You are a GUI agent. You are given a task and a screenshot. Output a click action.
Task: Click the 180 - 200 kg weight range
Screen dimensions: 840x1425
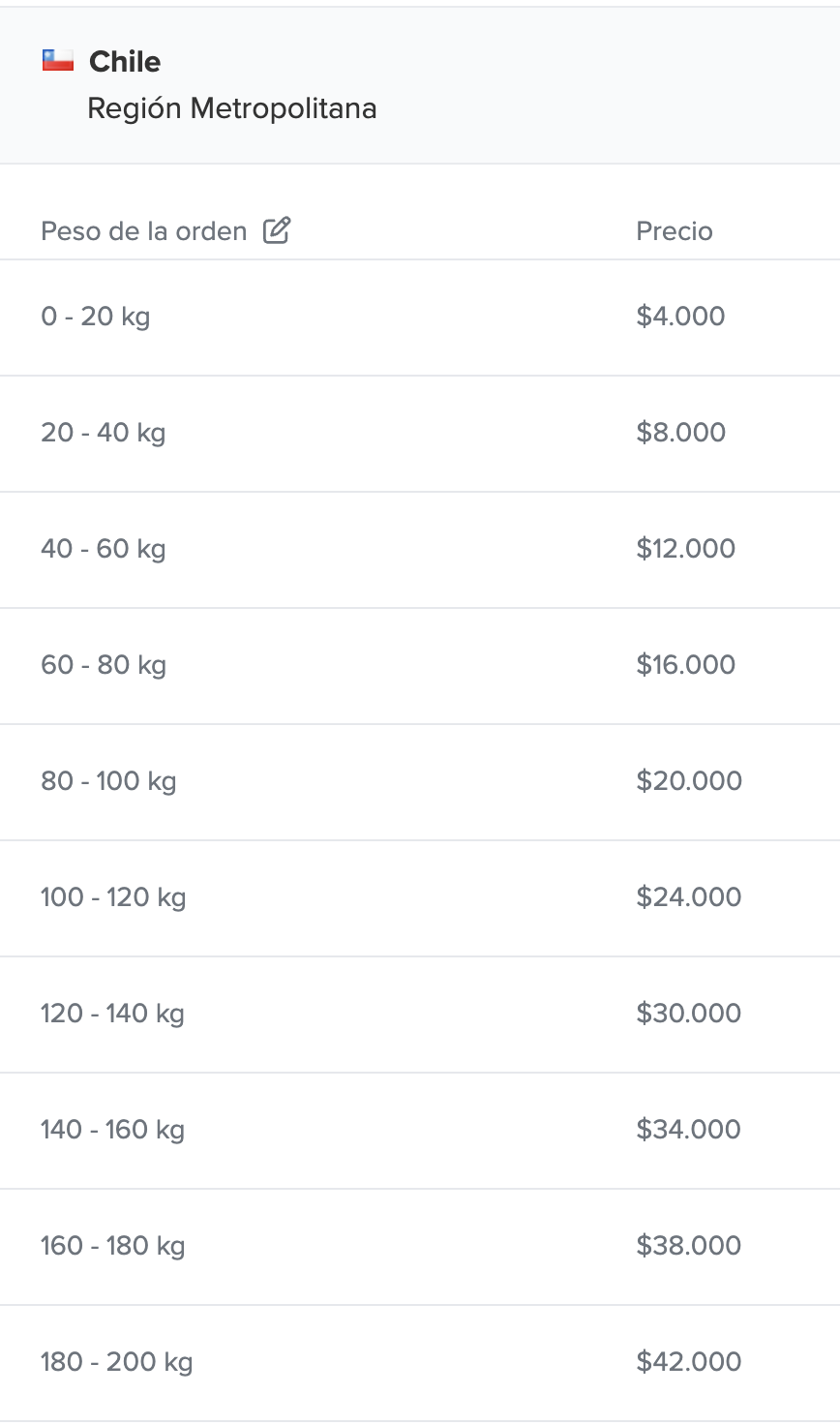coord(117,1362)
